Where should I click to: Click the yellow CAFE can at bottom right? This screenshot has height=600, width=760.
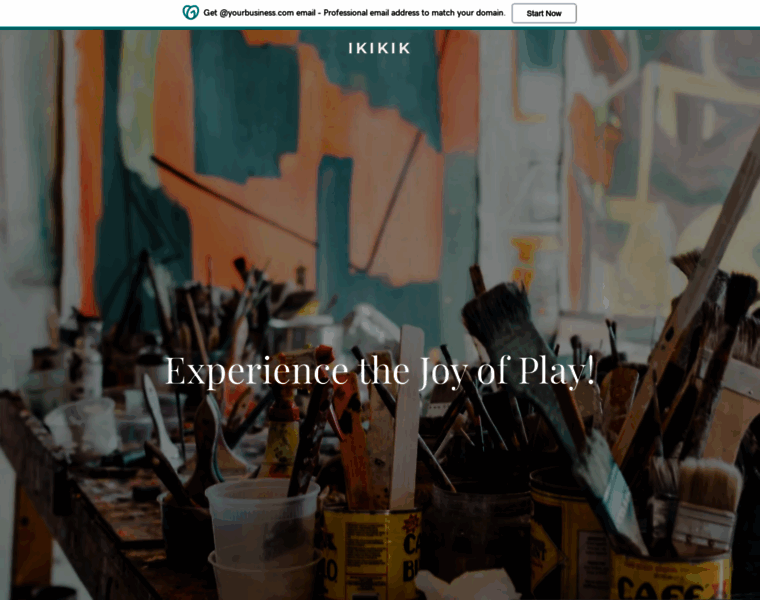pyautogui.click(x=671, y=576)
